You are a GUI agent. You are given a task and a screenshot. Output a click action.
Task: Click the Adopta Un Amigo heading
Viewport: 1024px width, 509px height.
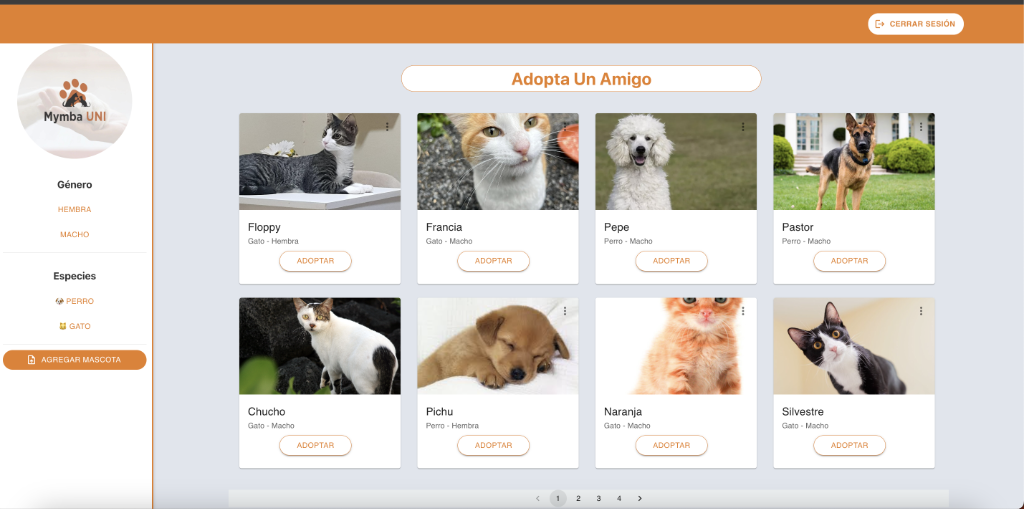[x=581, y=79]
